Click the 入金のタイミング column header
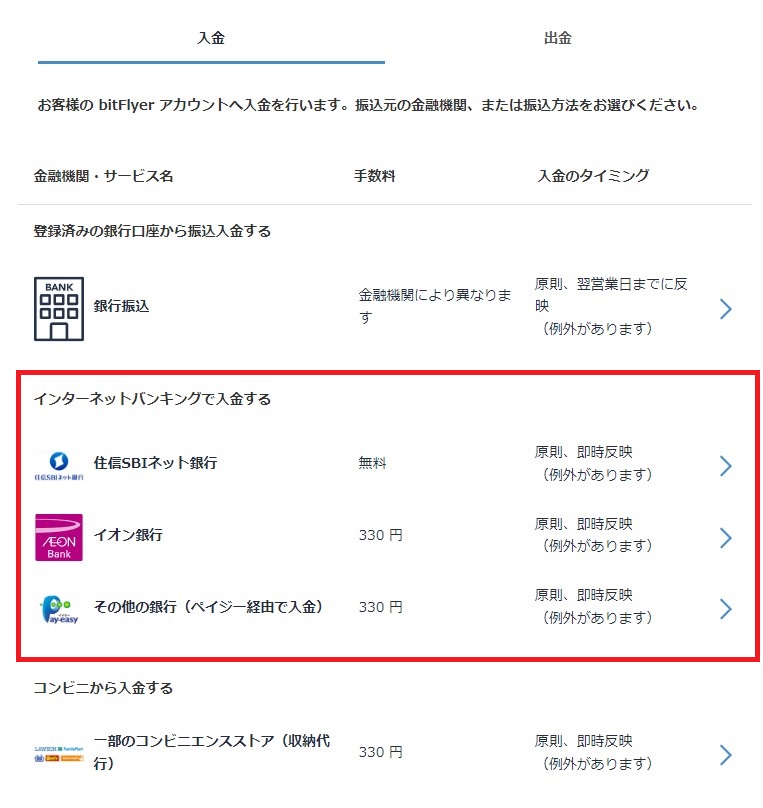763x808 pixels. (x=593, y=176)
